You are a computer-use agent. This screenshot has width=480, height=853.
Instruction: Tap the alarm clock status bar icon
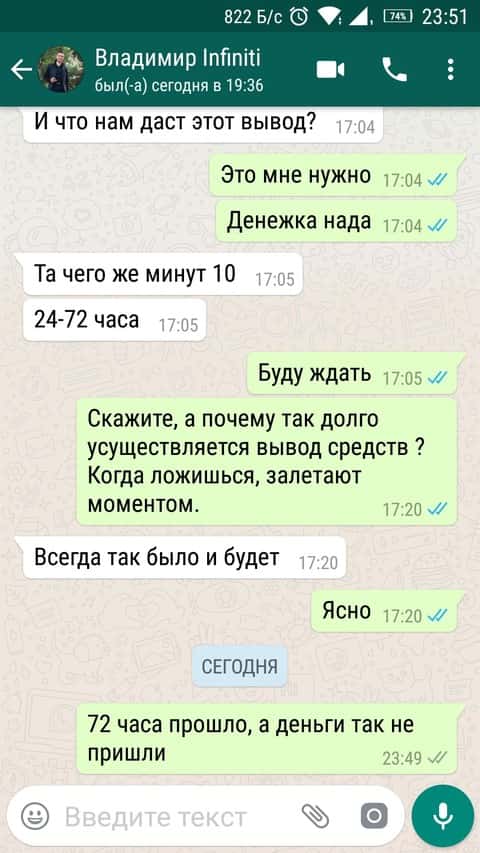(299, 16)
